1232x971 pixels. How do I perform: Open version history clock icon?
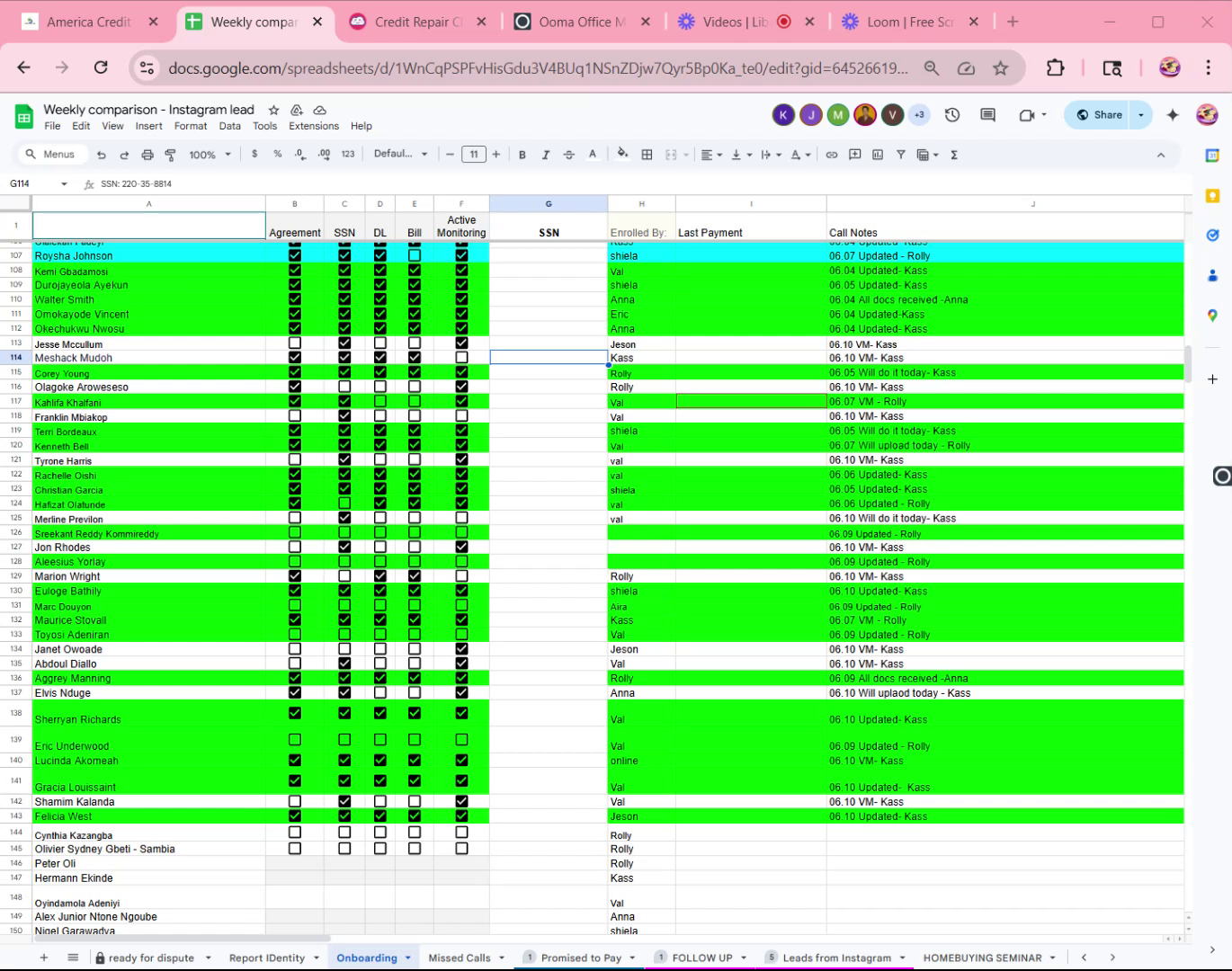[952, 115]
